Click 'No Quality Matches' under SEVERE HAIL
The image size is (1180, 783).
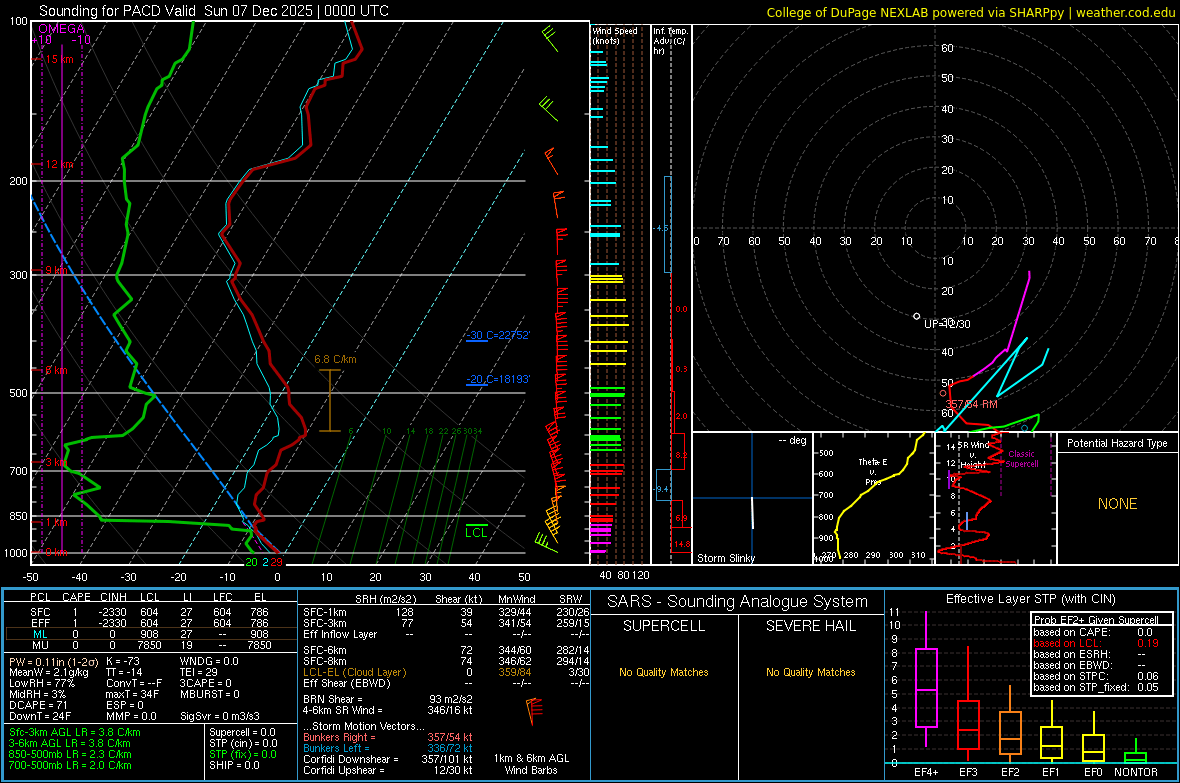(810, 672)
